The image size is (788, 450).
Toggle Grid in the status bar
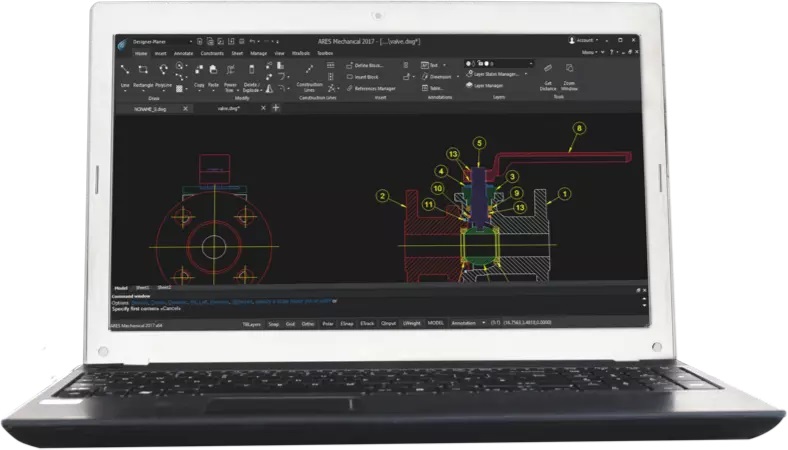pos(290,324)
